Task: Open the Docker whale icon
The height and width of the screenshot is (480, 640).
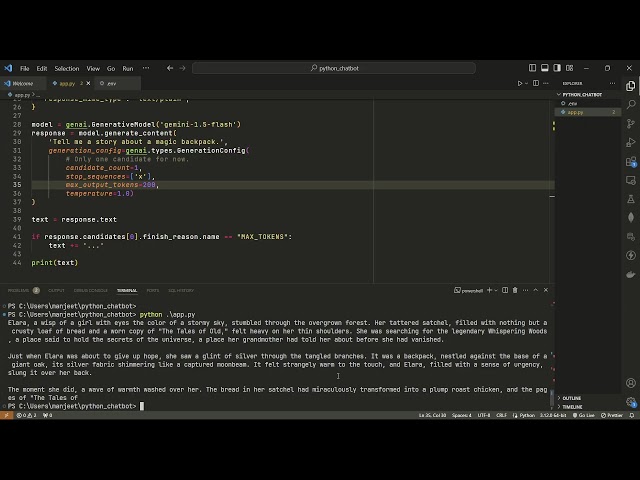Action: [631, 274]
